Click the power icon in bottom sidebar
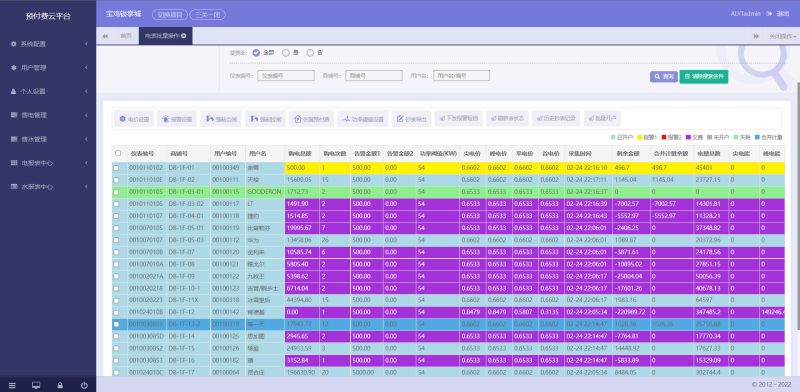Viewport: 800px width, 392px height. pyautogui.click(x=84, y=385)
